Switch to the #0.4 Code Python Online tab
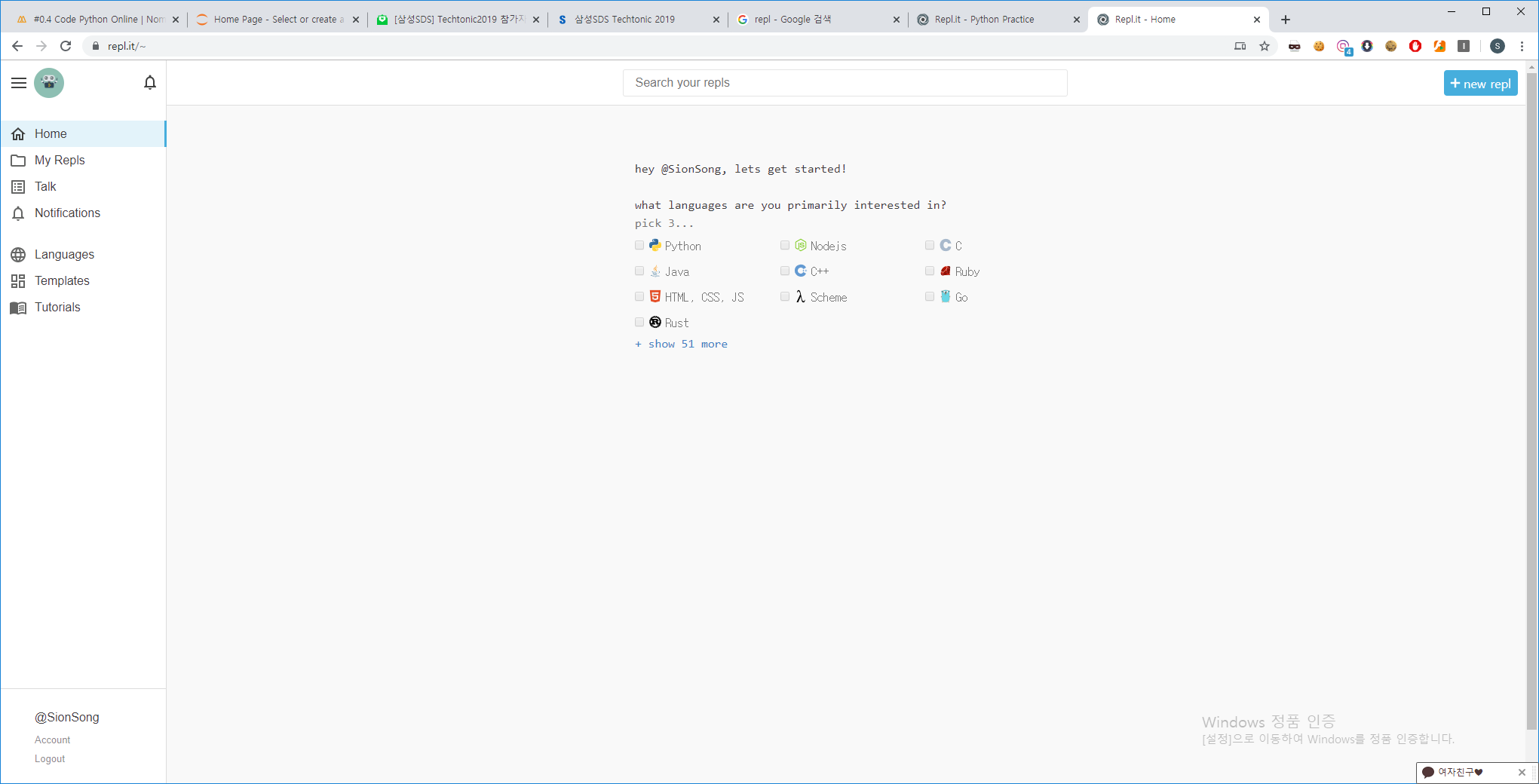This screenshot has height=784, width=1539. coord(98,20)
